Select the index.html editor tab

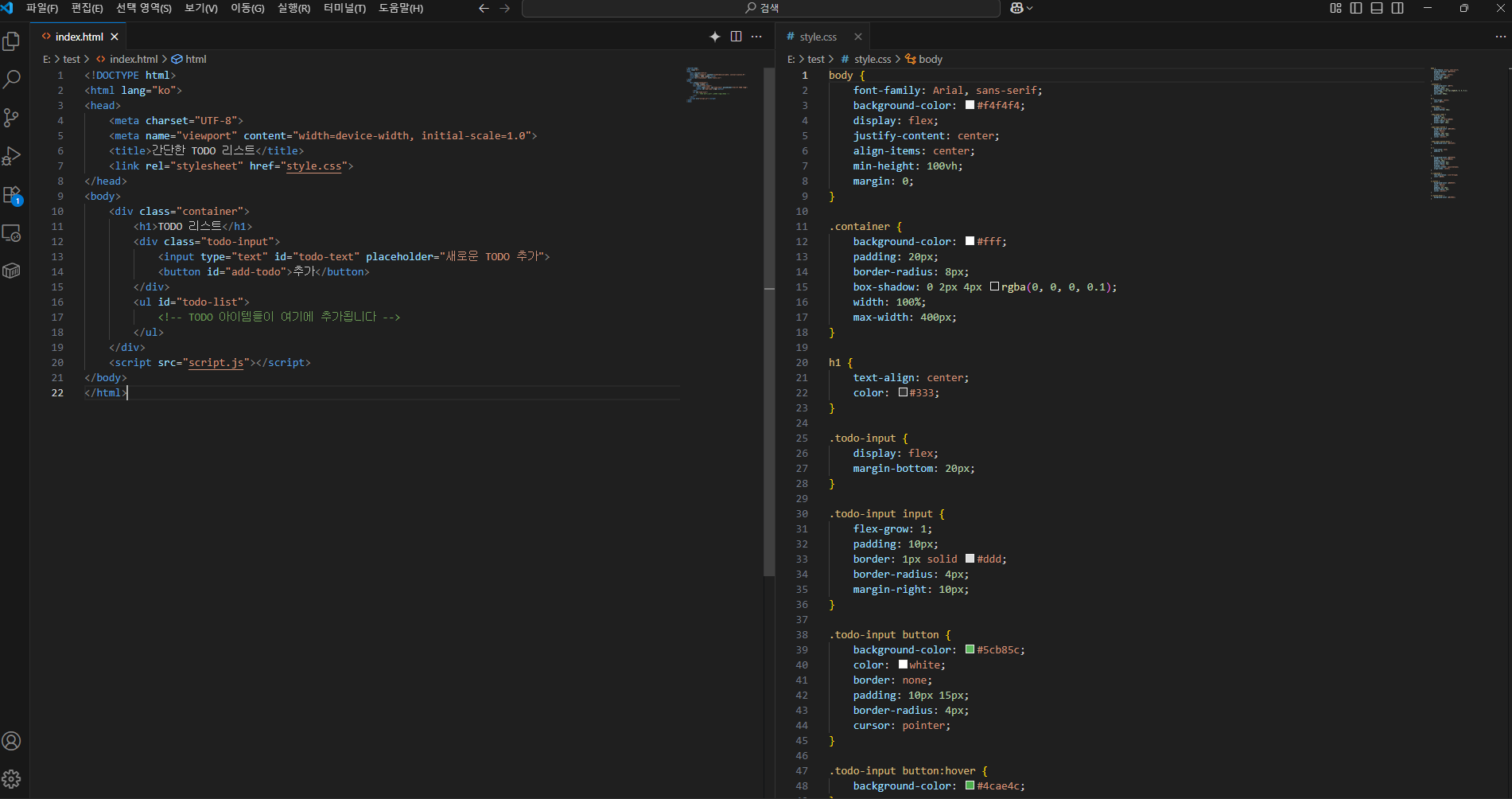pyautogui.click(x=80, y=37)
